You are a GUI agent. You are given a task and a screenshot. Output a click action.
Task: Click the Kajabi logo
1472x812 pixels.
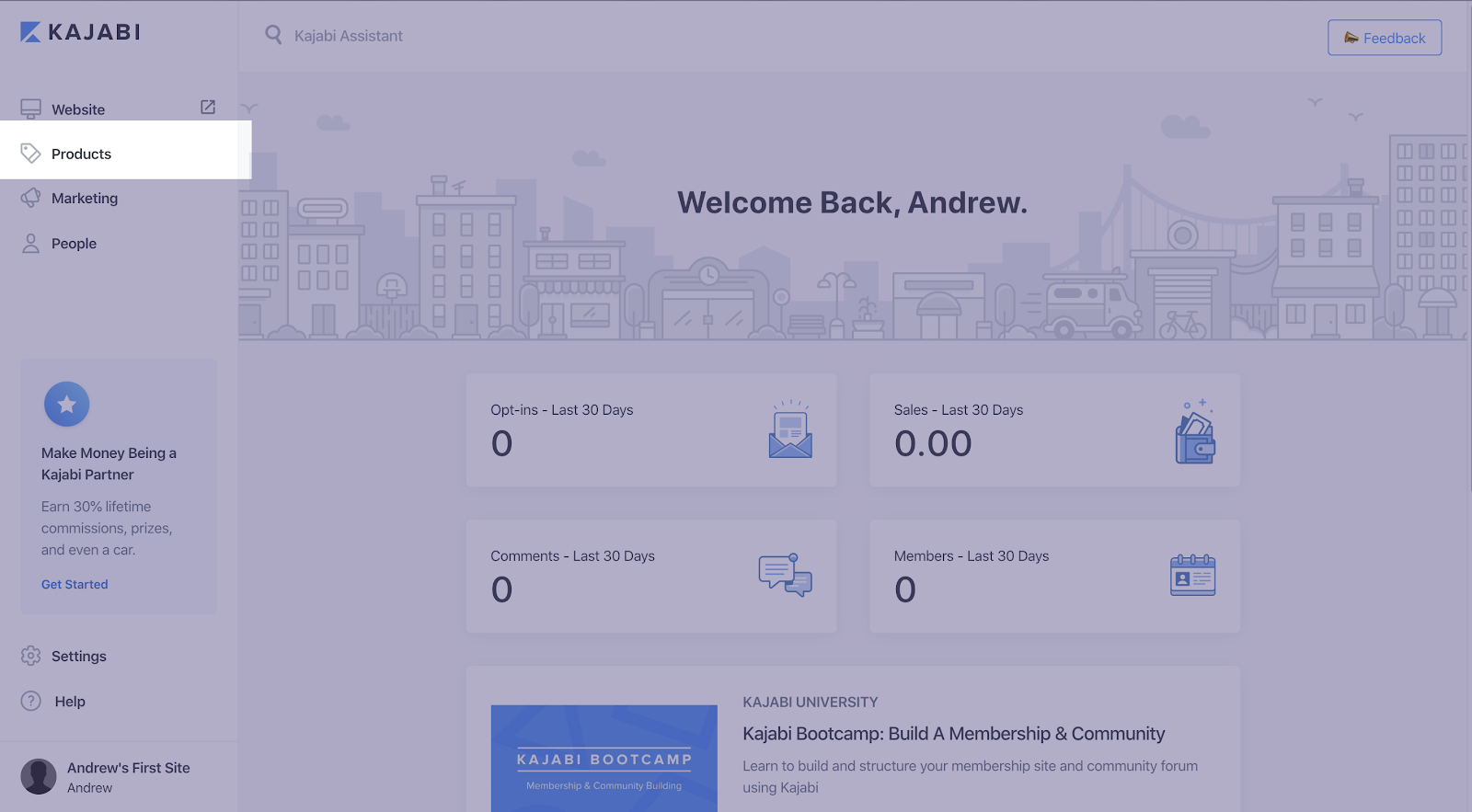(80, 32)
